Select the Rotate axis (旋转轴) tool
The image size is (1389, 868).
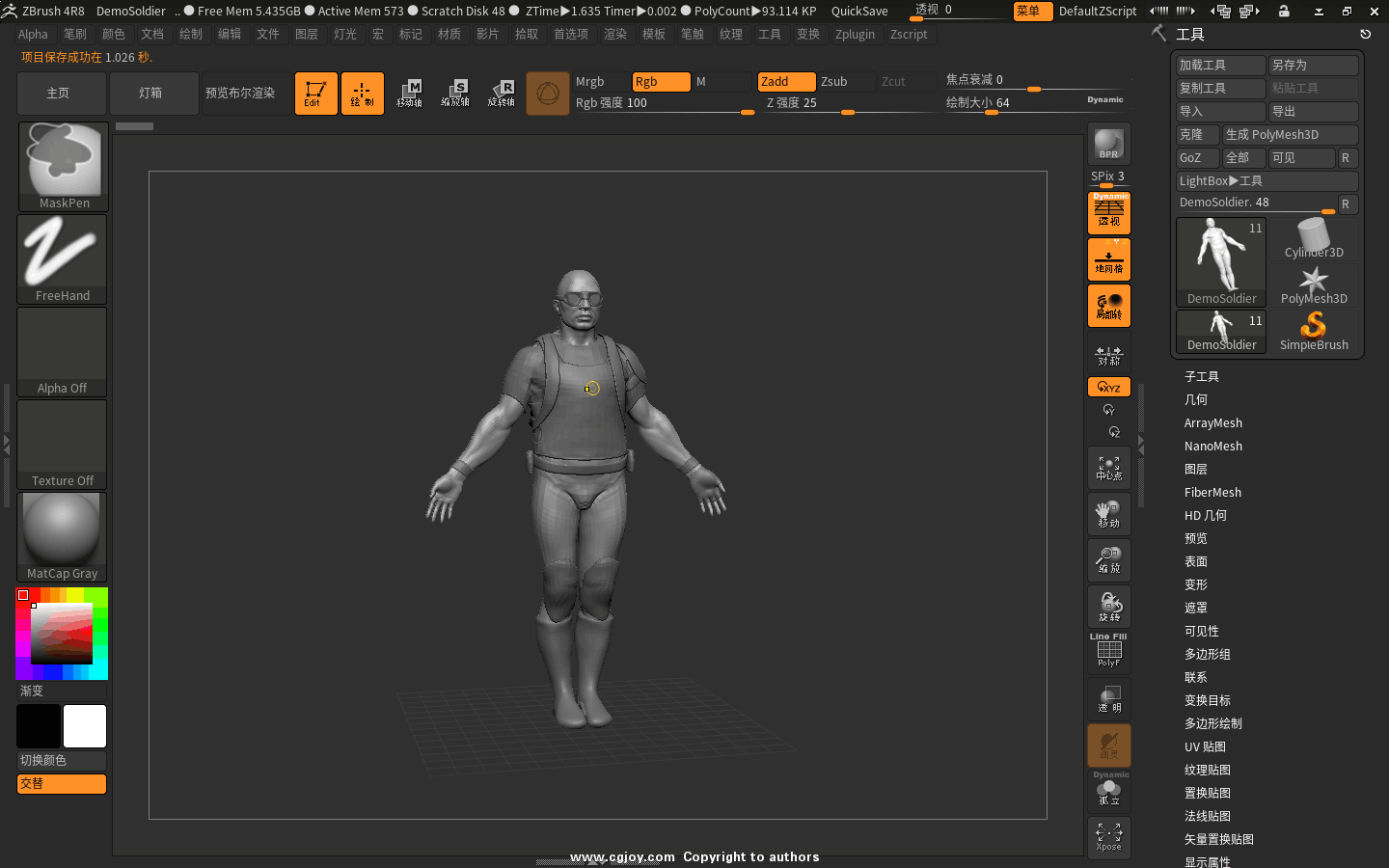(x=502, y=94)
